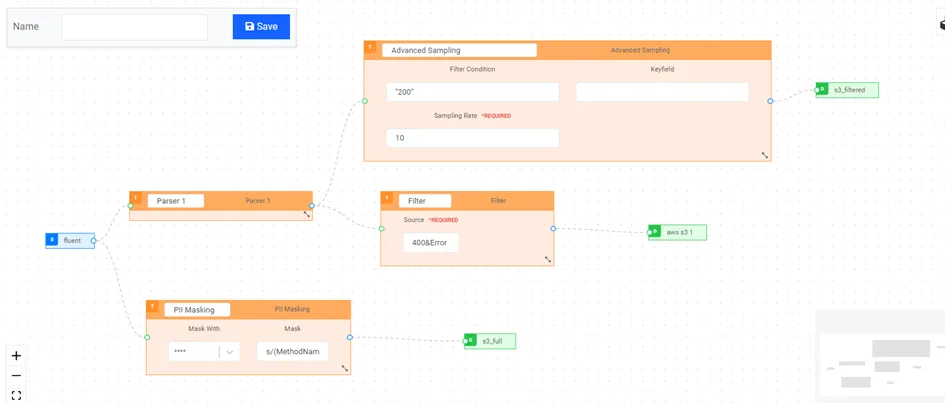Click the zoom in plus button

[x=16, y=355]
